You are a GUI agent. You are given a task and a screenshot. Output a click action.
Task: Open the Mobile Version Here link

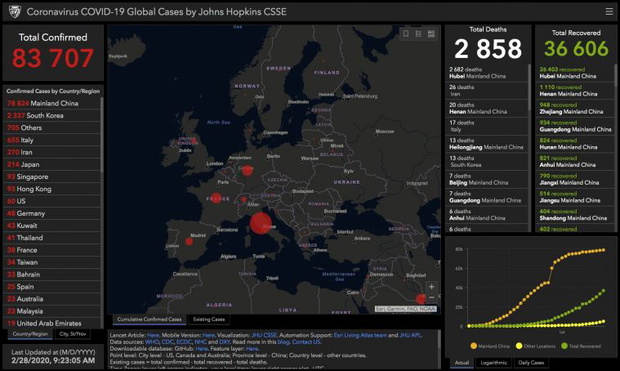208,335
